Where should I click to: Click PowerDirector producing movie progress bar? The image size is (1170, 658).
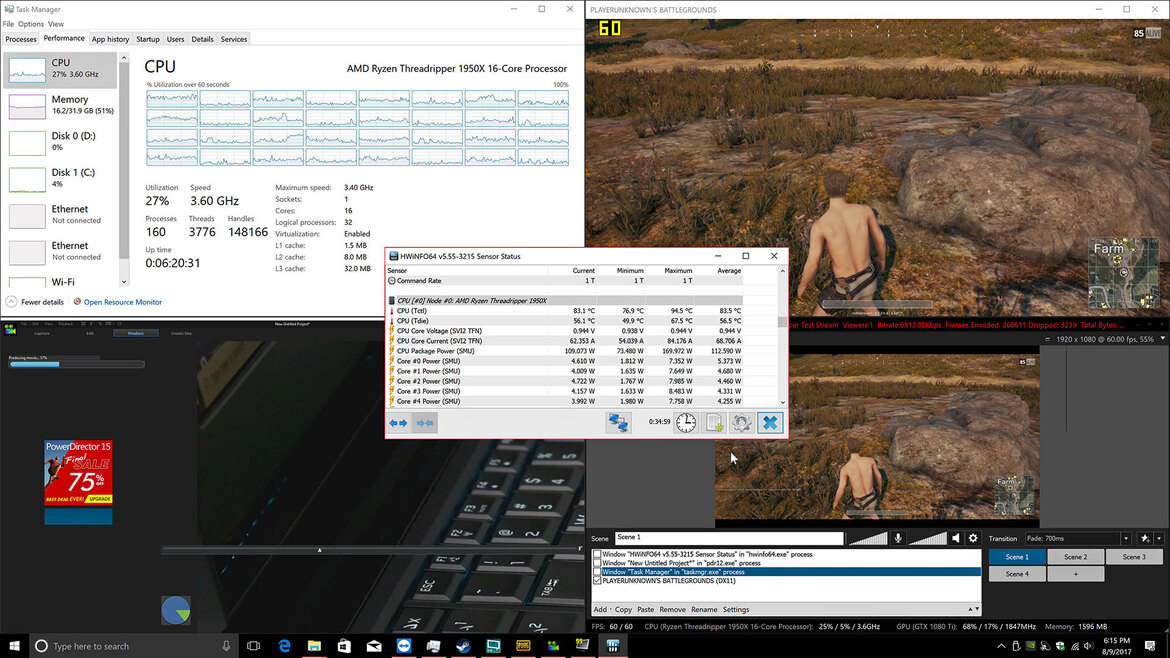pos(77,364)
